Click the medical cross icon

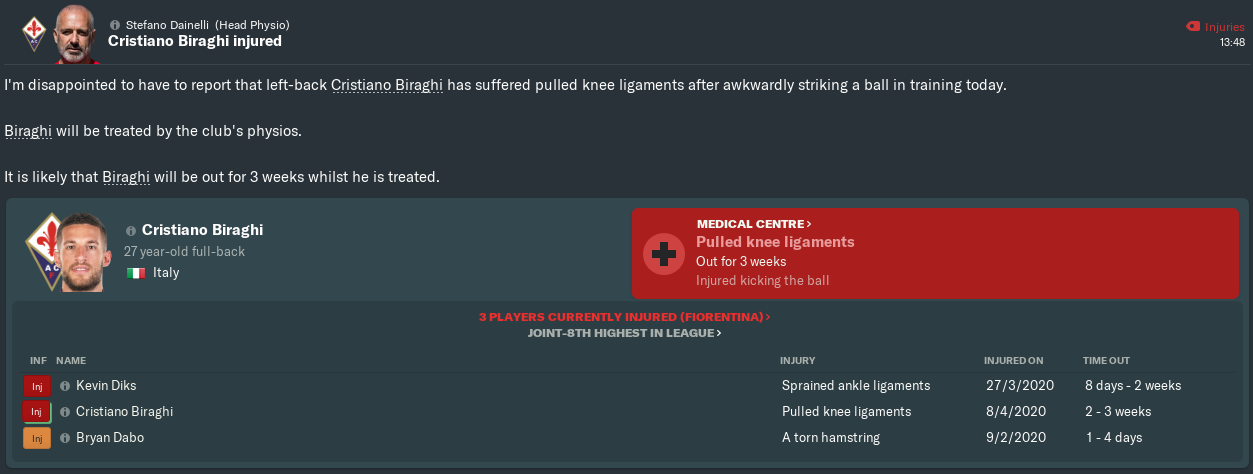pos(662,254)
